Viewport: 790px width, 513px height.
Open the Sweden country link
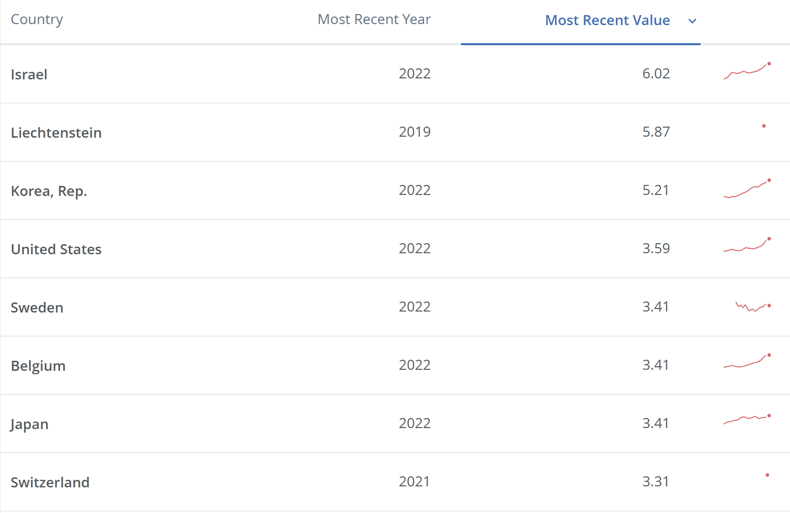[37, 307]
